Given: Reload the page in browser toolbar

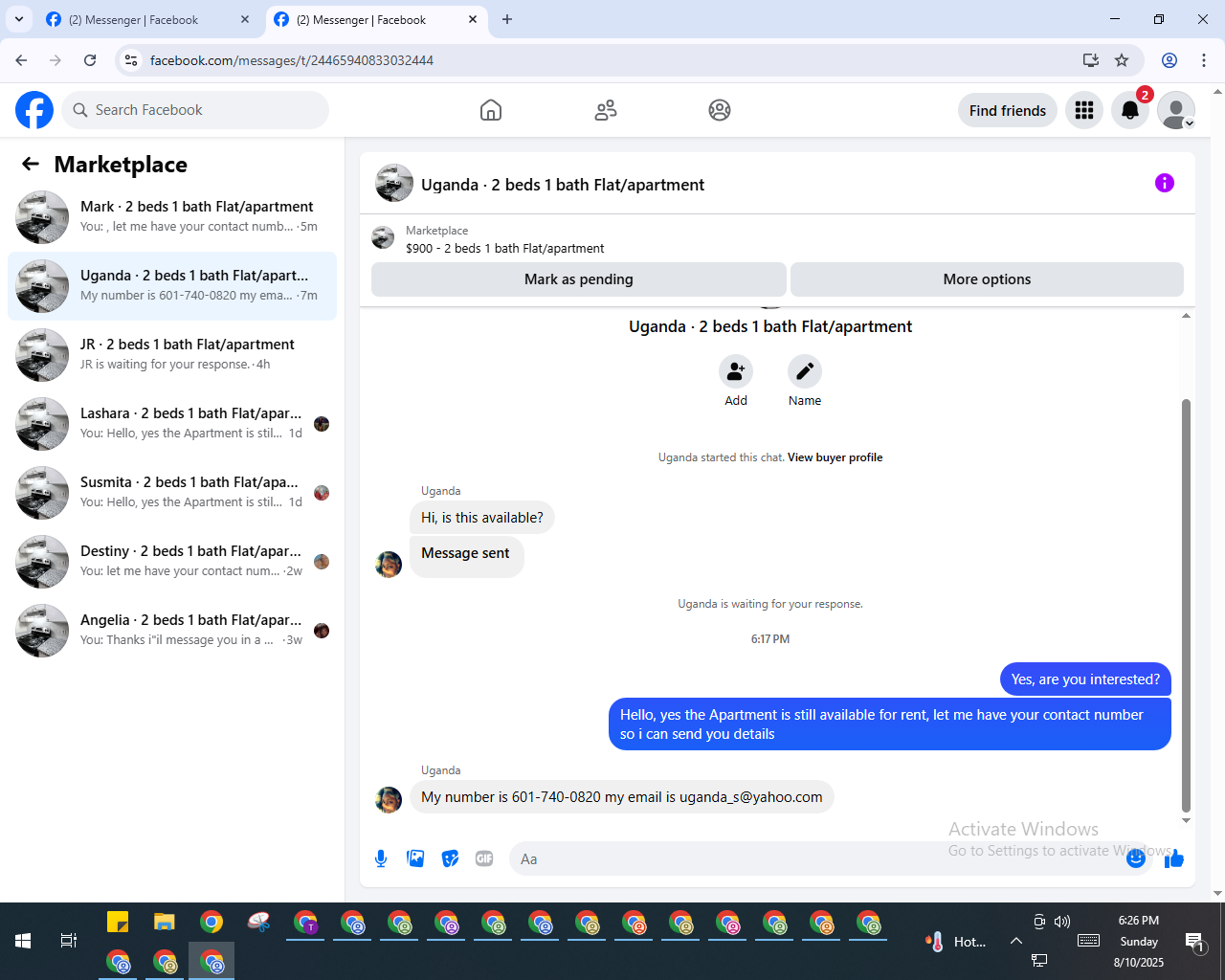Looking at the screenshot, I should [90, 60].
